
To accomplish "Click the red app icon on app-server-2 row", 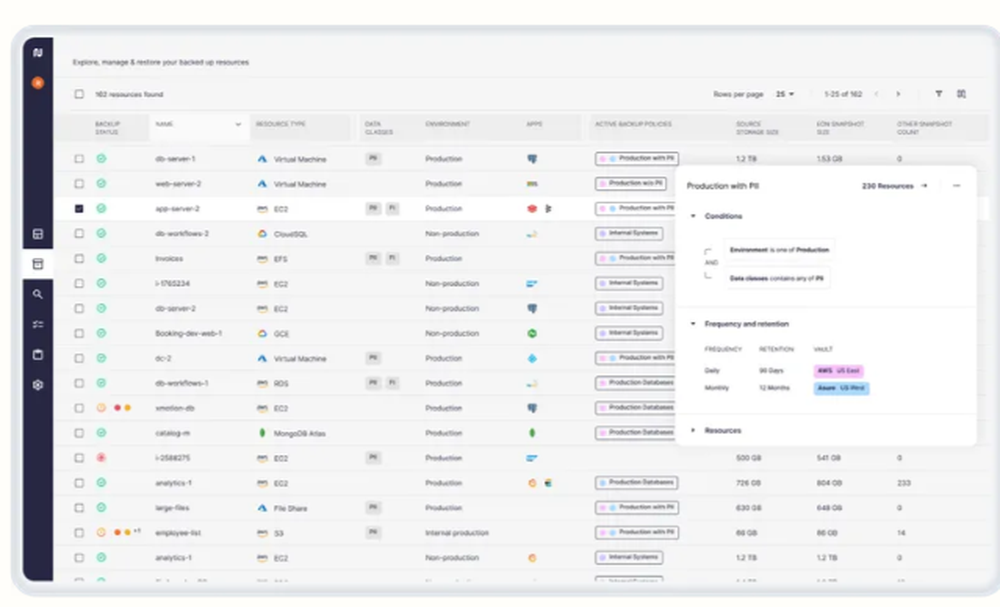I will [x=532, y=209].
